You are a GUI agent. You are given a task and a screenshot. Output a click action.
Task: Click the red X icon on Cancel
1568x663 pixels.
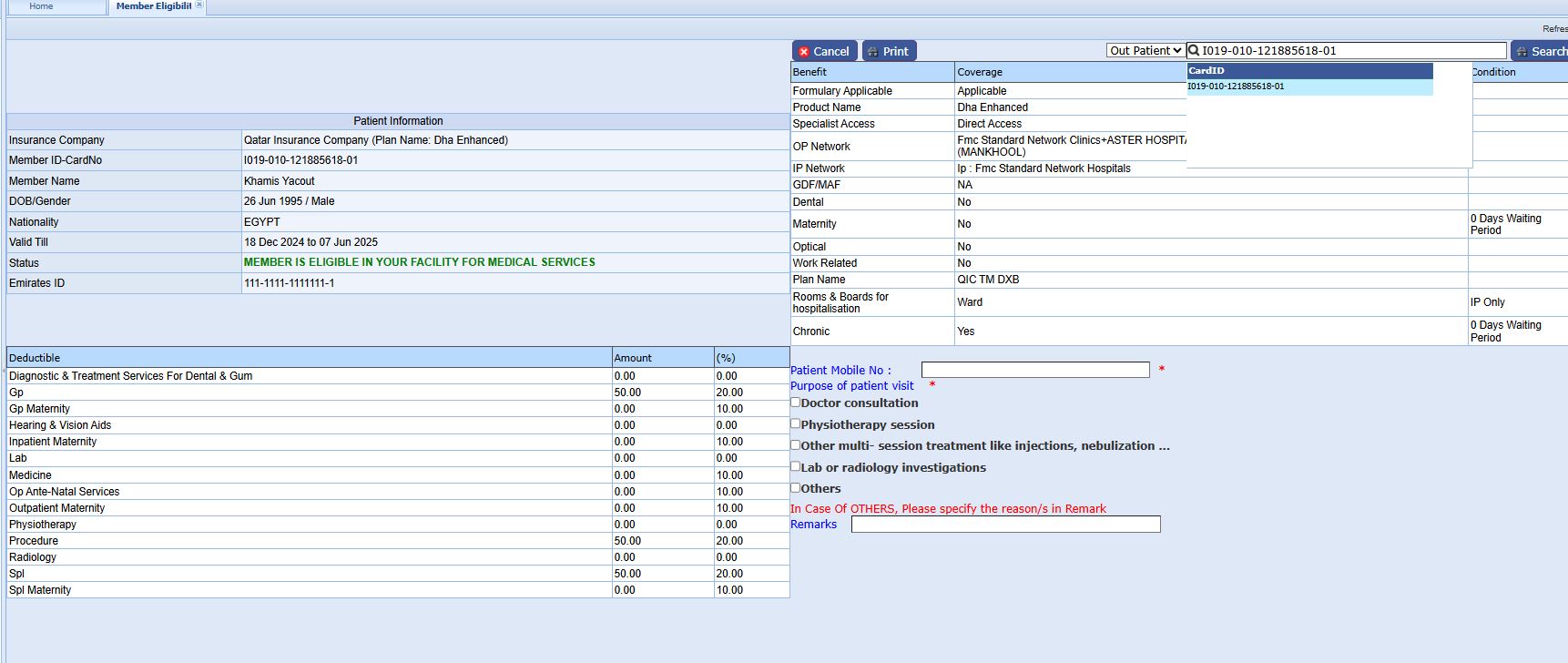(804, 52)
